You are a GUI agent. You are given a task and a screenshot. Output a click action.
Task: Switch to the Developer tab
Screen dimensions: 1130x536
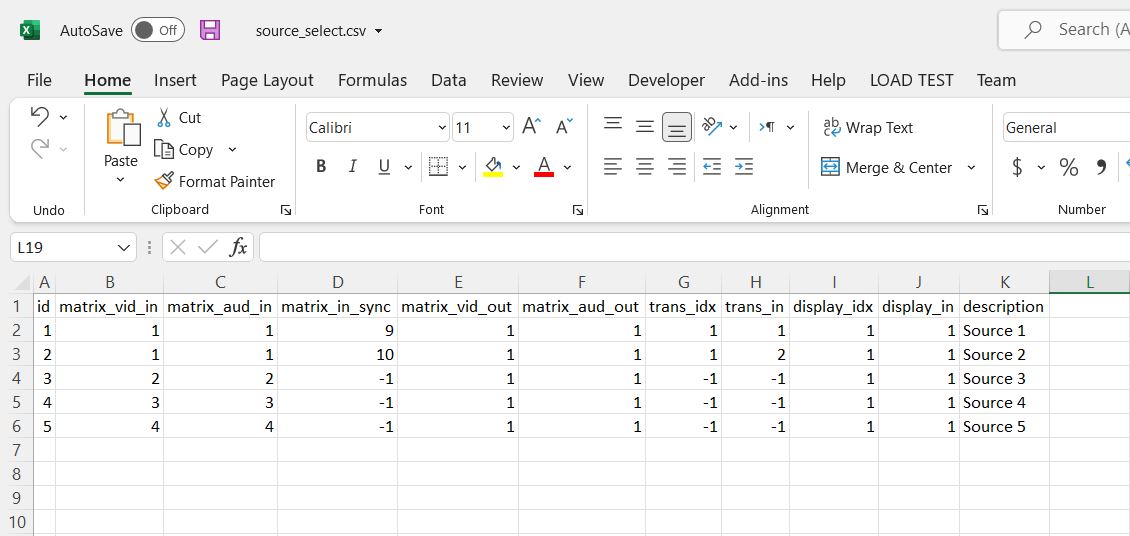tap(666, 80)
